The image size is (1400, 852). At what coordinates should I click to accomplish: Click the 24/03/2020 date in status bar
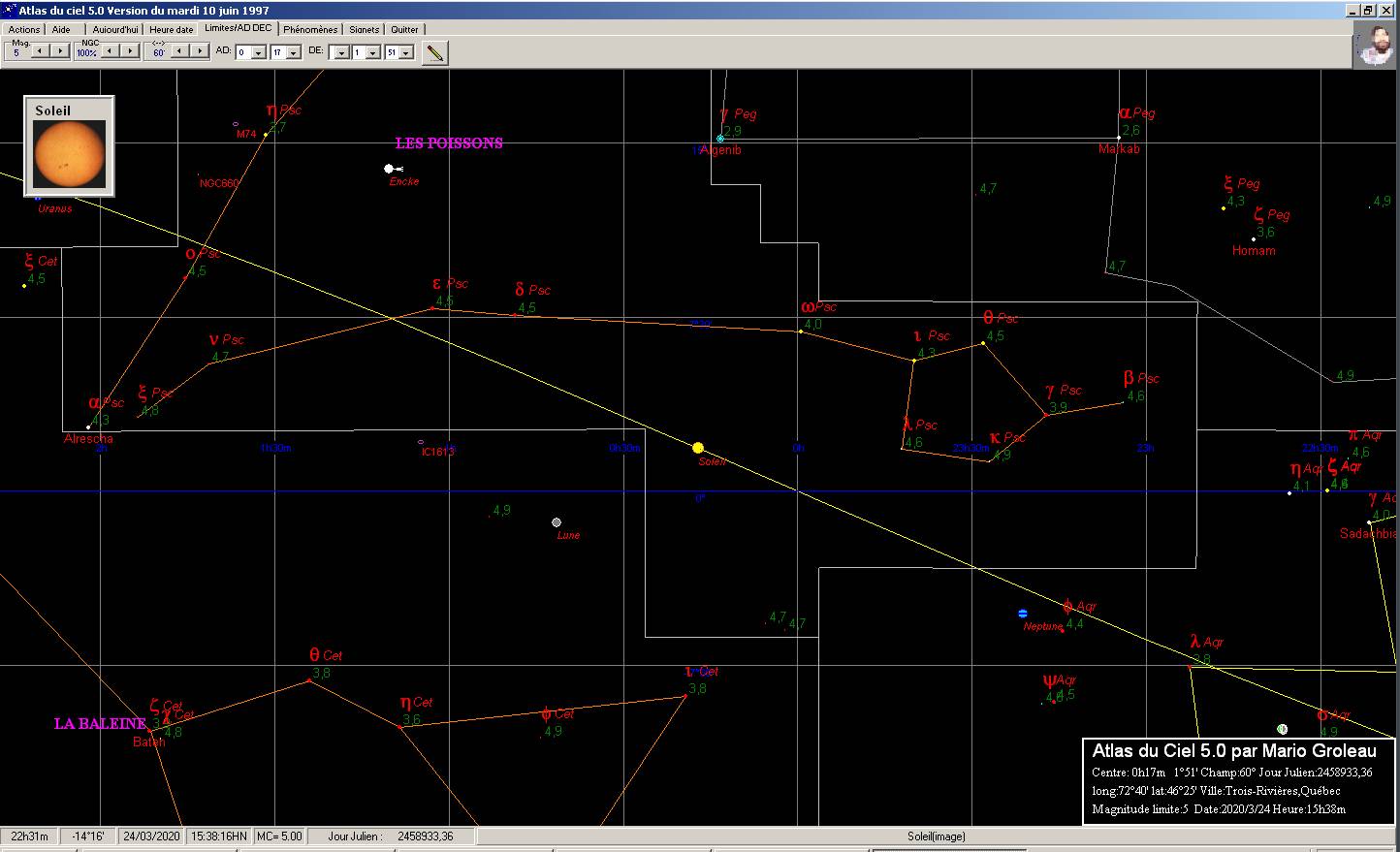coord(153,836)
